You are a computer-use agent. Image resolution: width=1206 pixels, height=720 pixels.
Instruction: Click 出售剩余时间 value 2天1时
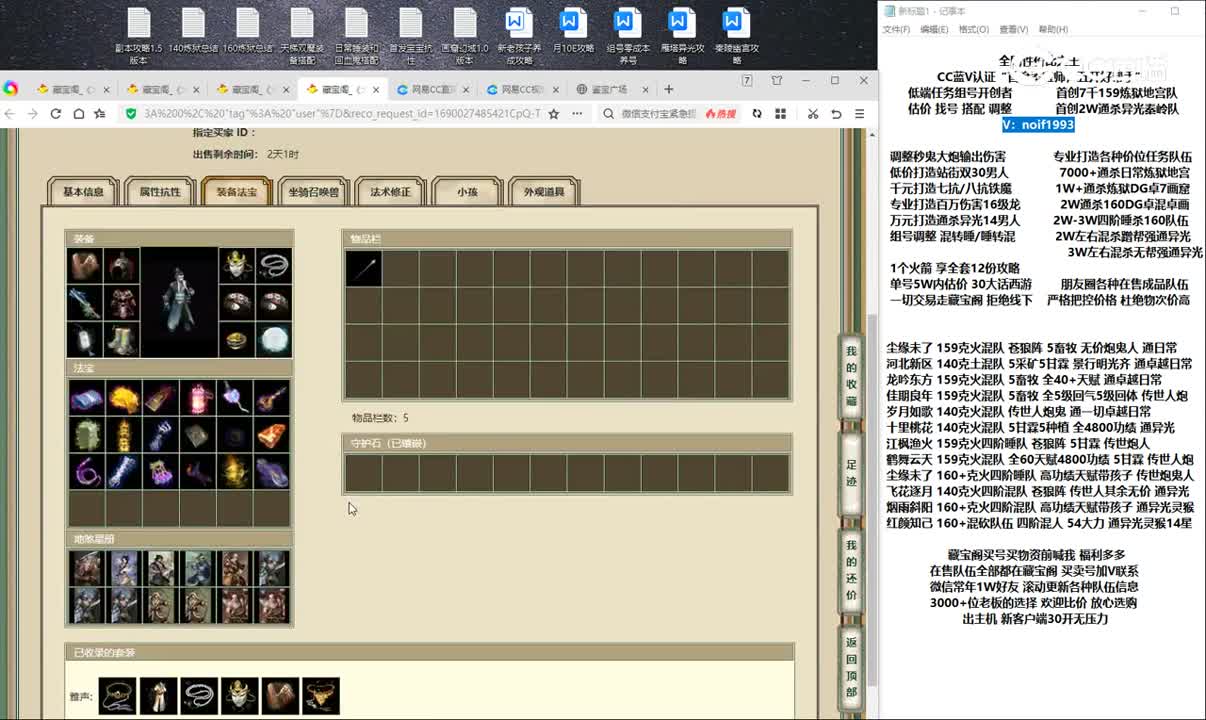283,155
